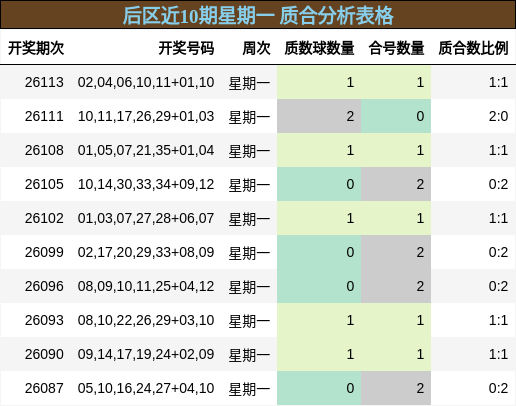Select period number 26111
This screenshot has width=516, height=406.
[x=44, y=116]
